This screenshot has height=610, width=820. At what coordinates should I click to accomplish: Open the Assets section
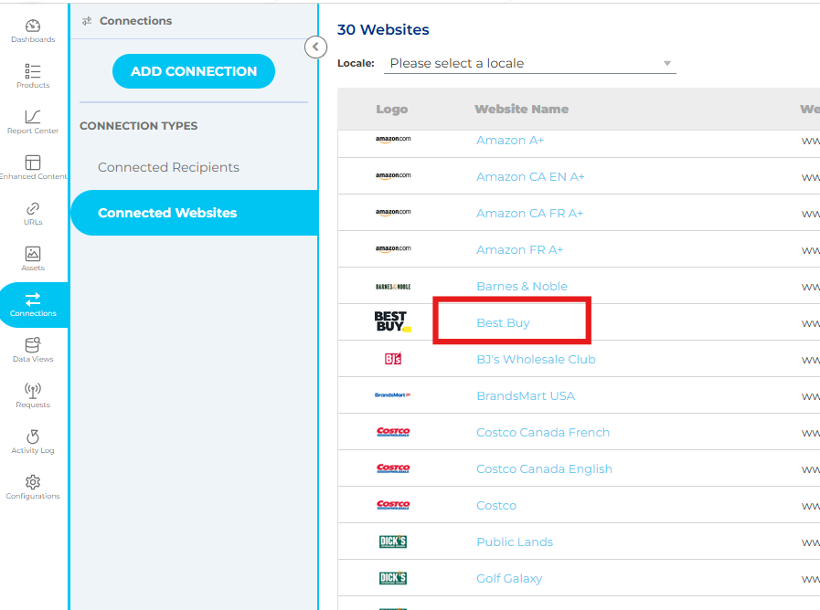[32, 259]
